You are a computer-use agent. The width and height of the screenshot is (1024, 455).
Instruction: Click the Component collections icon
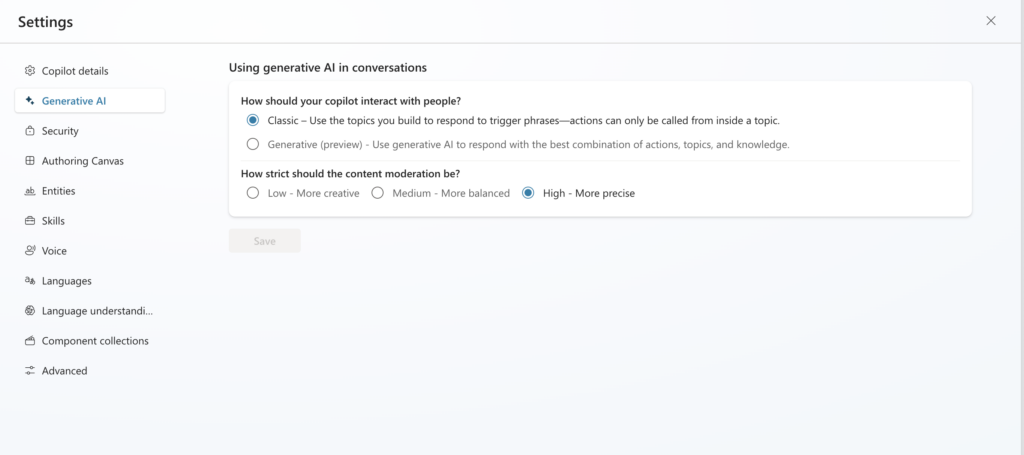pos(30,341)
